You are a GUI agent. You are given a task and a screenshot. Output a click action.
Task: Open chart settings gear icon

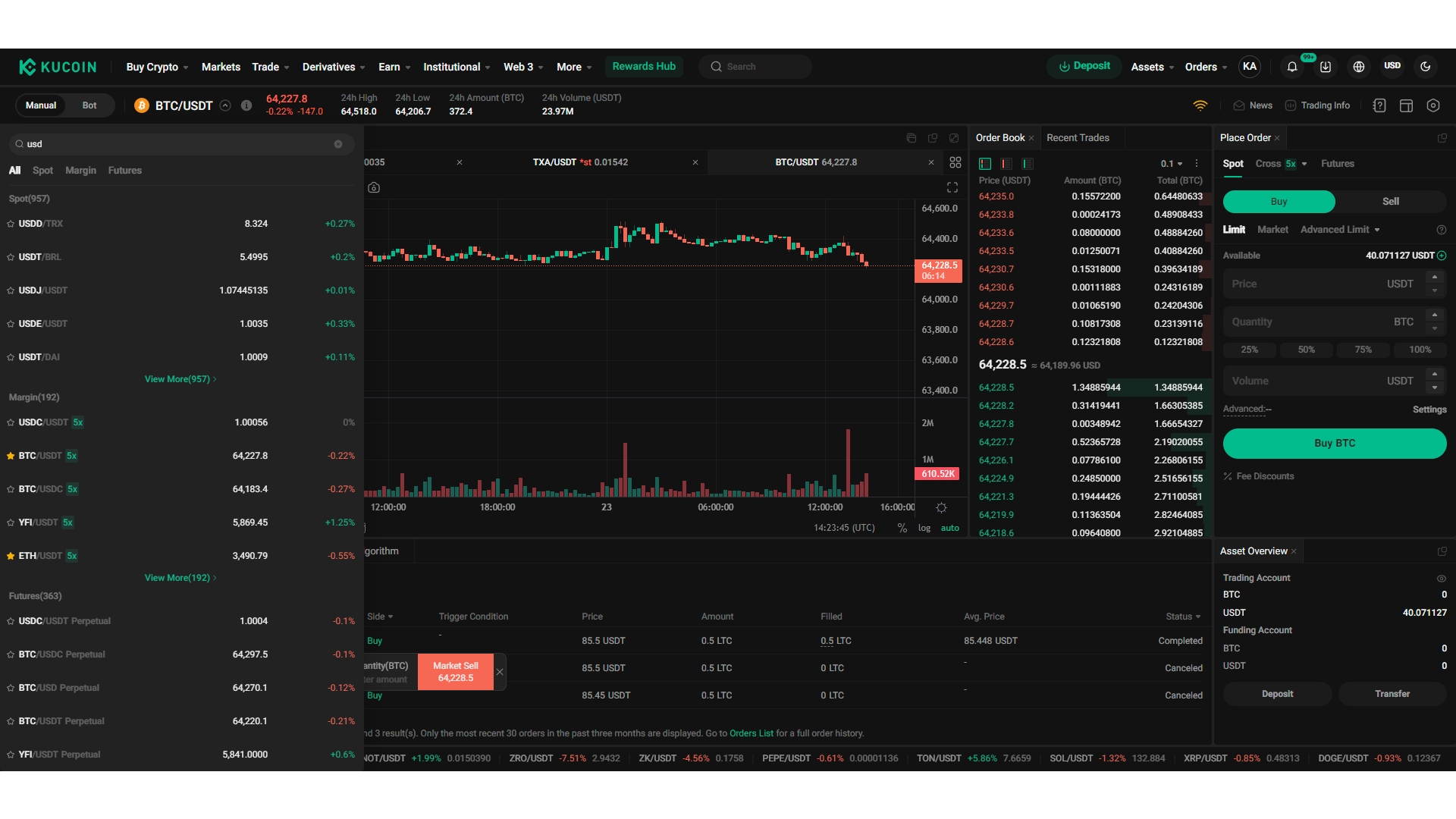[x=941, y=507]
